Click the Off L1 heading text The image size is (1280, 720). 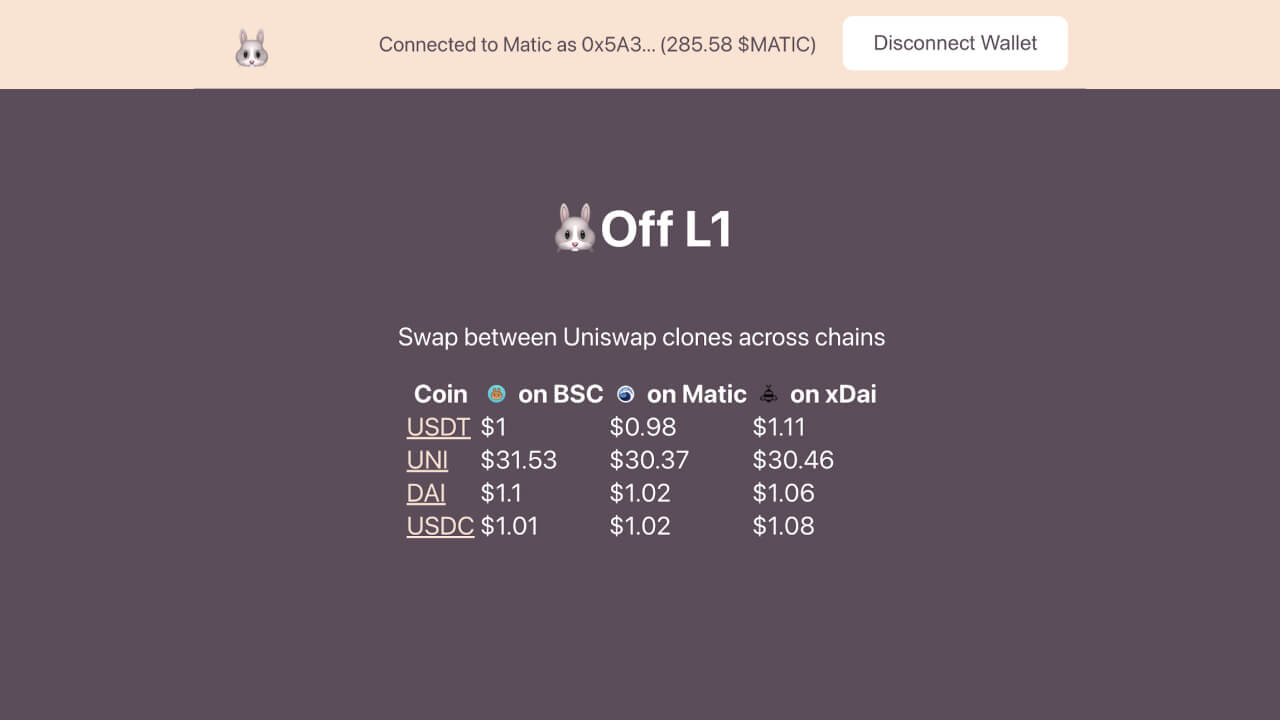(666, 229)
